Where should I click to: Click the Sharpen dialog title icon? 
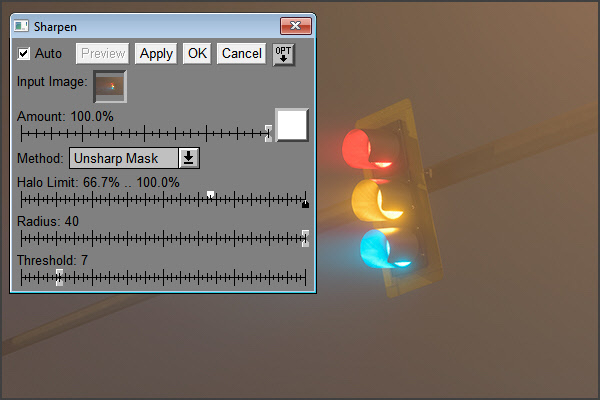coord(21,26)
